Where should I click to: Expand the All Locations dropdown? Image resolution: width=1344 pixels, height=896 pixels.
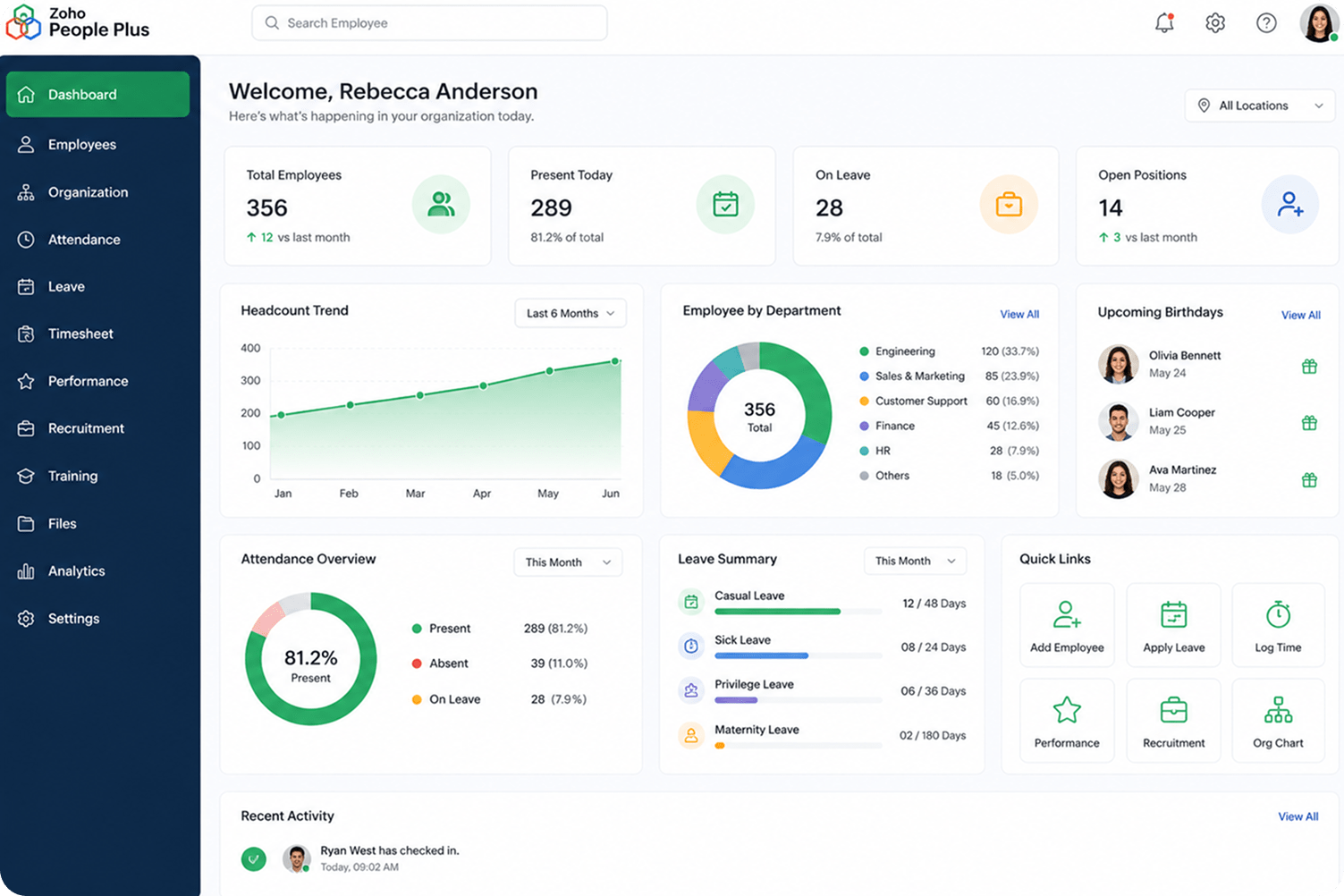pos(1259,106)
